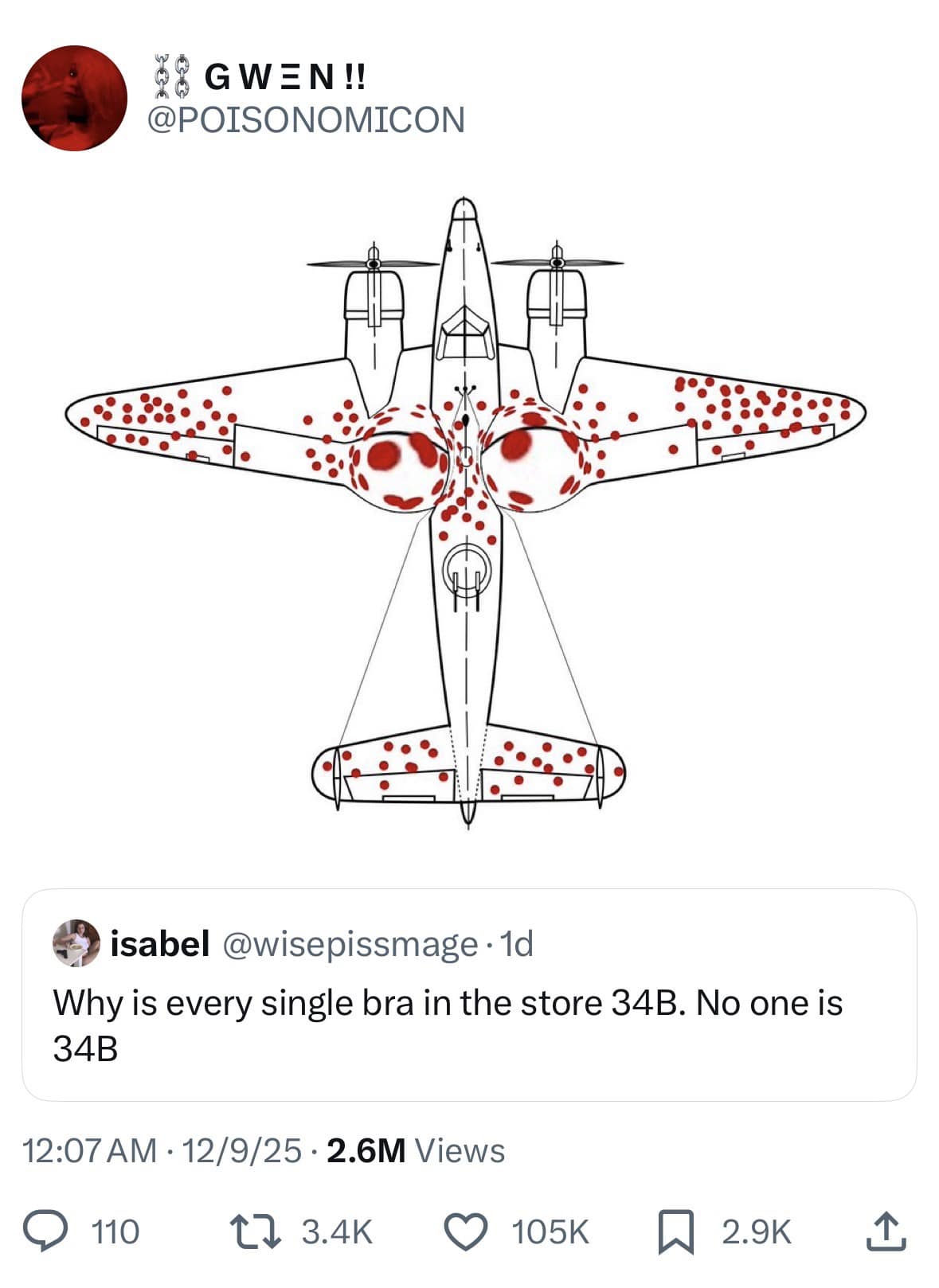Click the 3.4K reposts count

[x=337, y=1231]
